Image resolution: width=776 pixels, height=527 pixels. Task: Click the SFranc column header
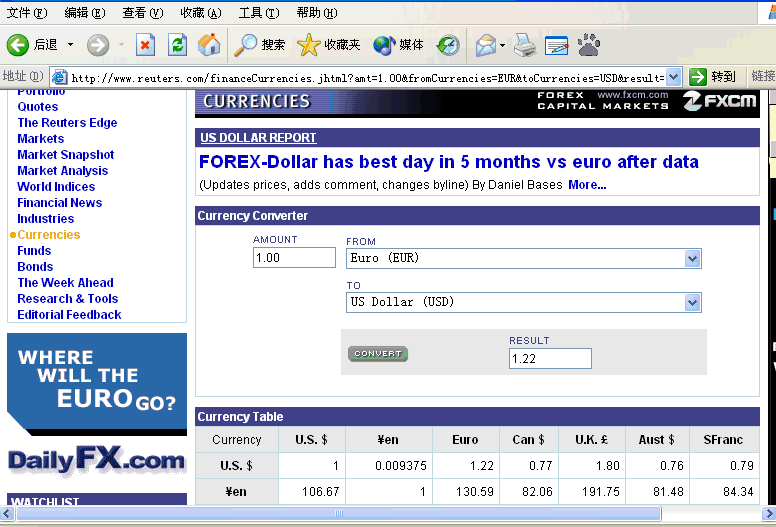723,440
